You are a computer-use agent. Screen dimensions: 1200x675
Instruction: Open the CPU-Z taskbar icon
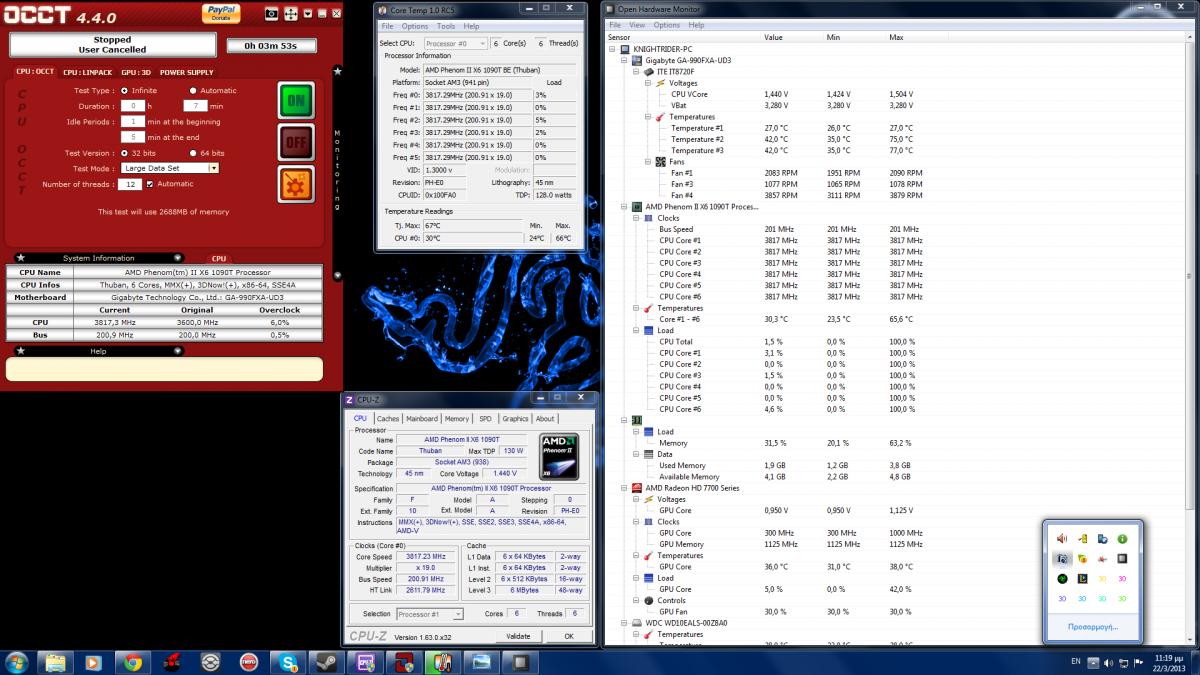(x=366, y=661)
